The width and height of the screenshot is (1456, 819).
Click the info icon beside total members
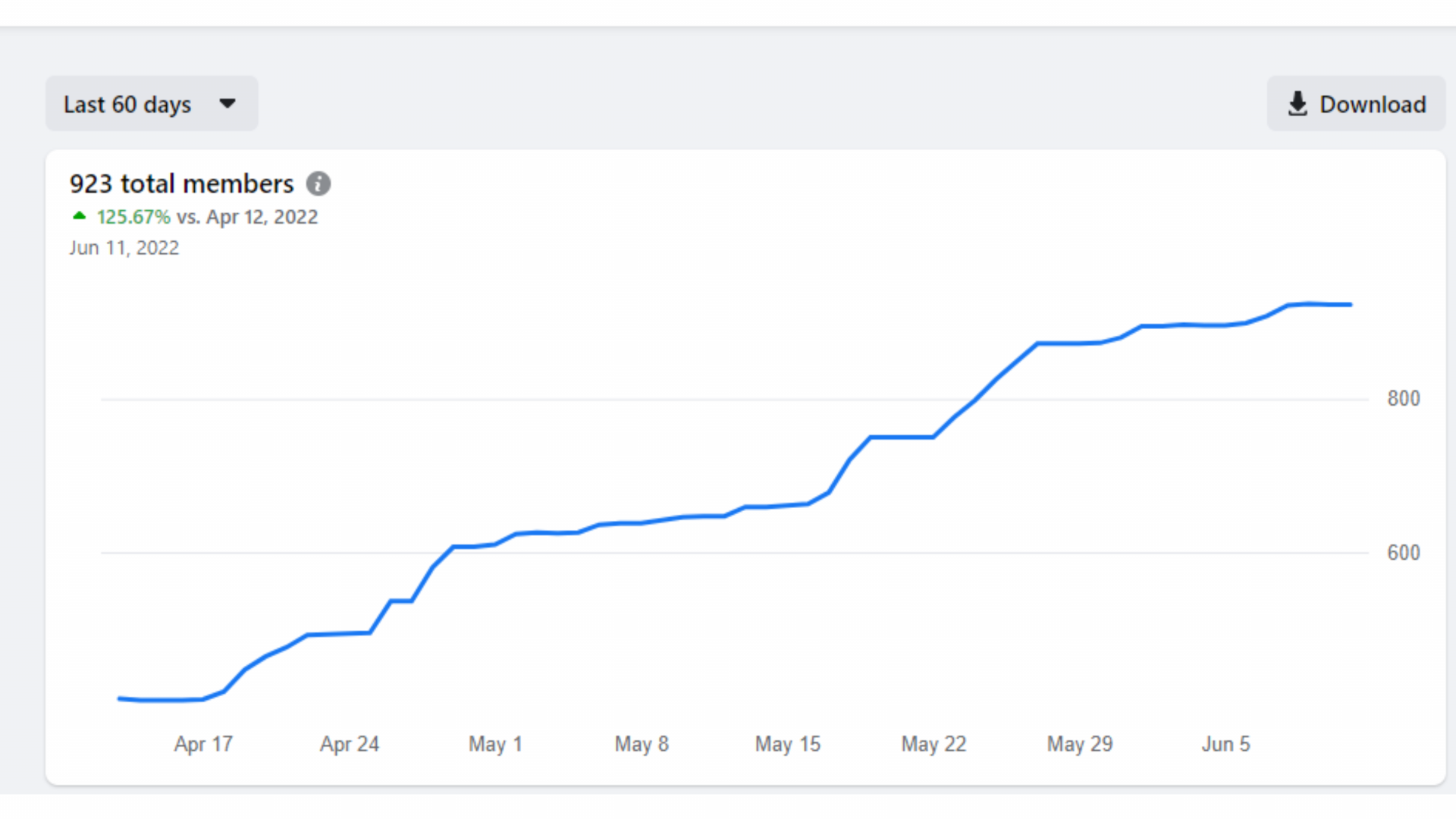(318, 184)
